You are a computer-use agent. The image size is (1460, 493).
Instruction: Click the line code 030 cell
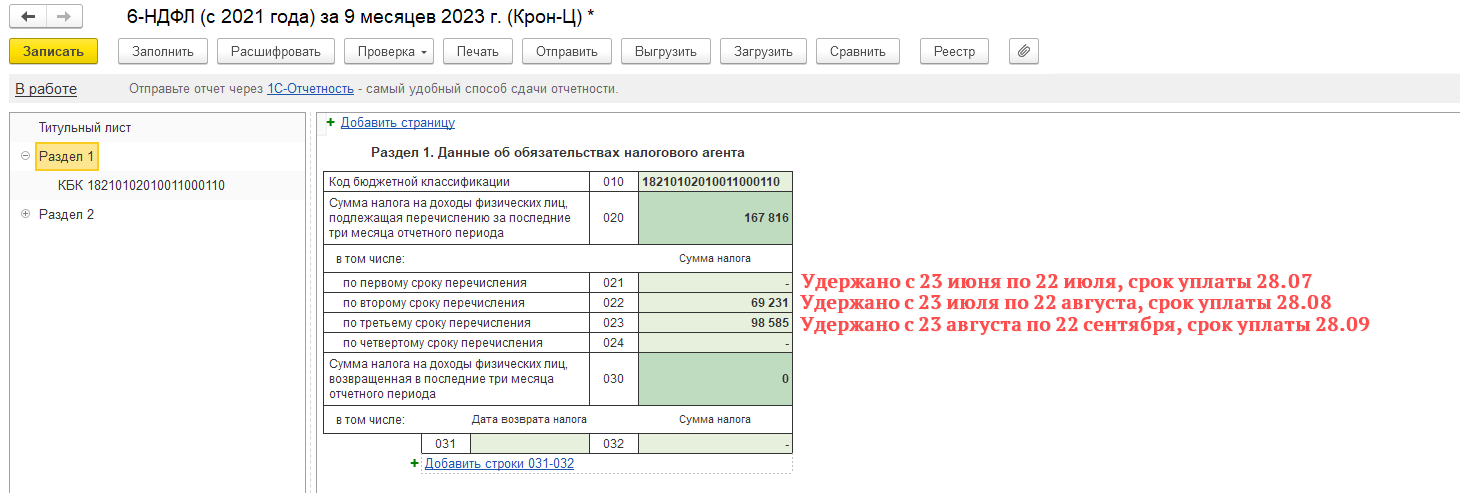coord(614,379)
